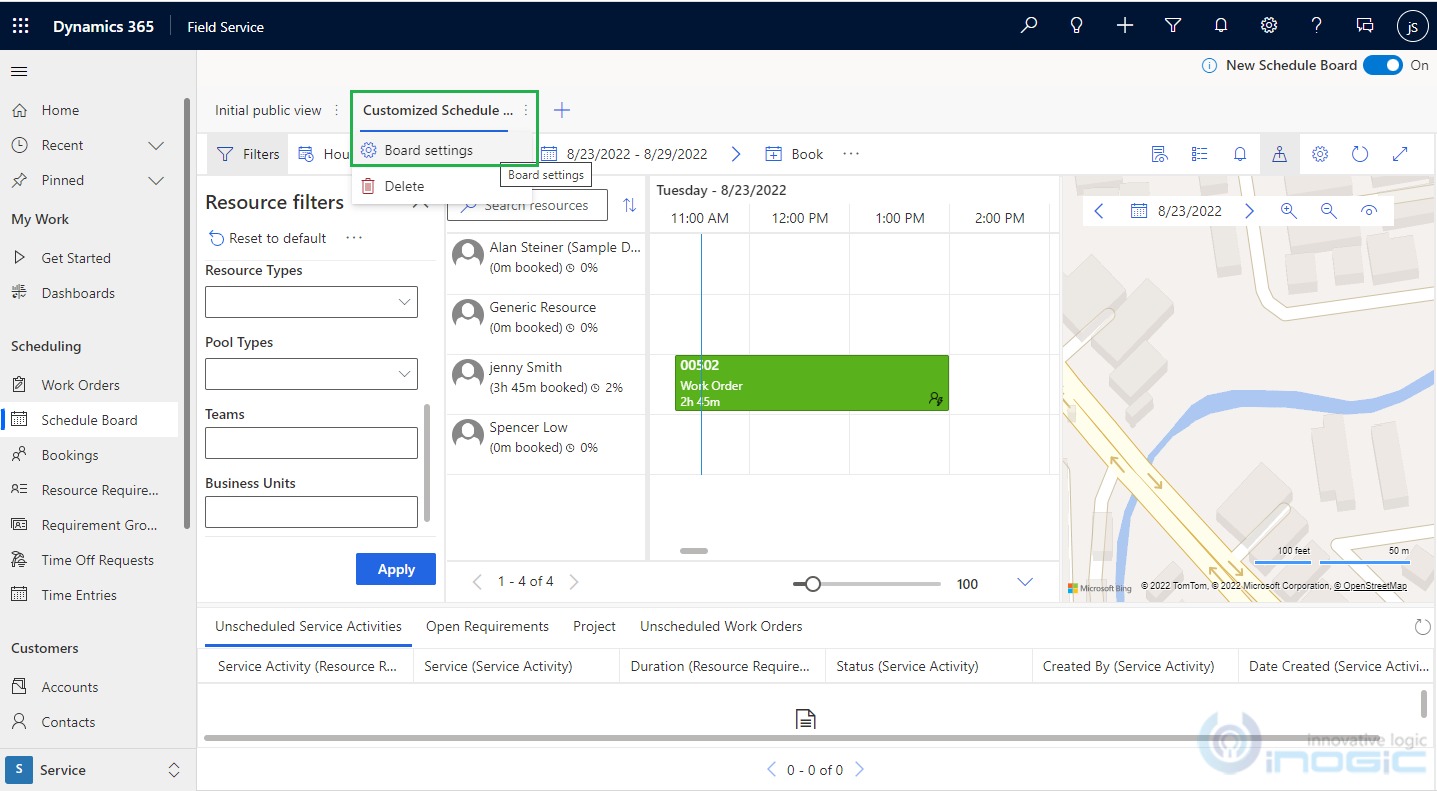Turn off the New Schedule Board toggle

click(1383, 65)
